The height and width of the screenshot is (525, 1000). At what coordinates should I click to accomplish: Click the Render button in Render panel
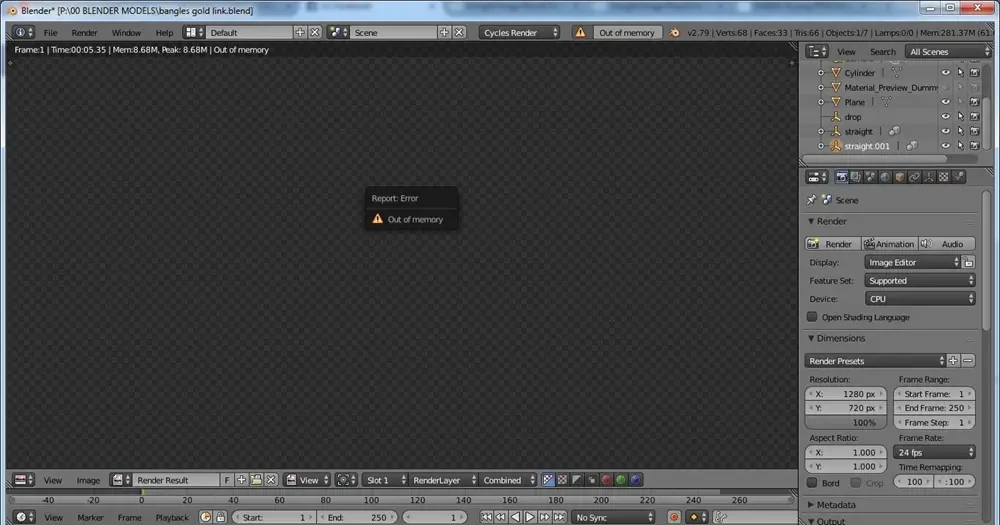pos(832,244)
